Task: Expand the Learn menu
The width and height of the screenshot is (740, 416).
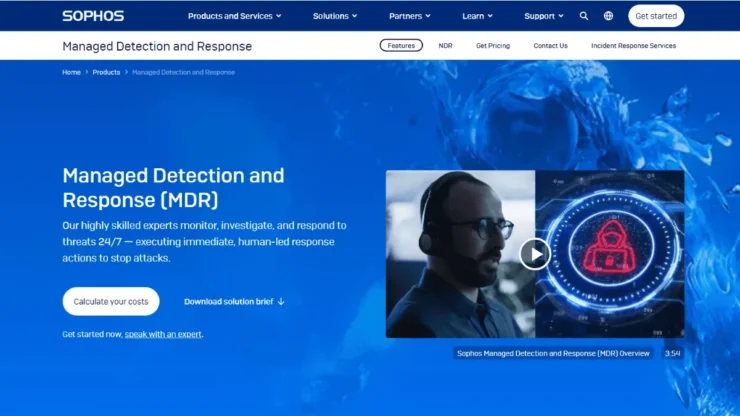Action: coord(478,16)
